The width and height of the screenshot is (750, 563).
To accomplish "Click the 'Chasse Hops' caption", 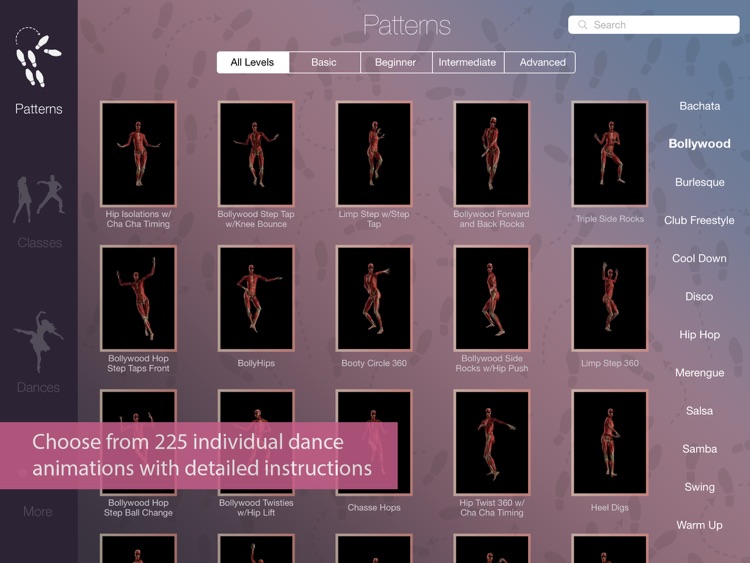I will click(374, 508).
